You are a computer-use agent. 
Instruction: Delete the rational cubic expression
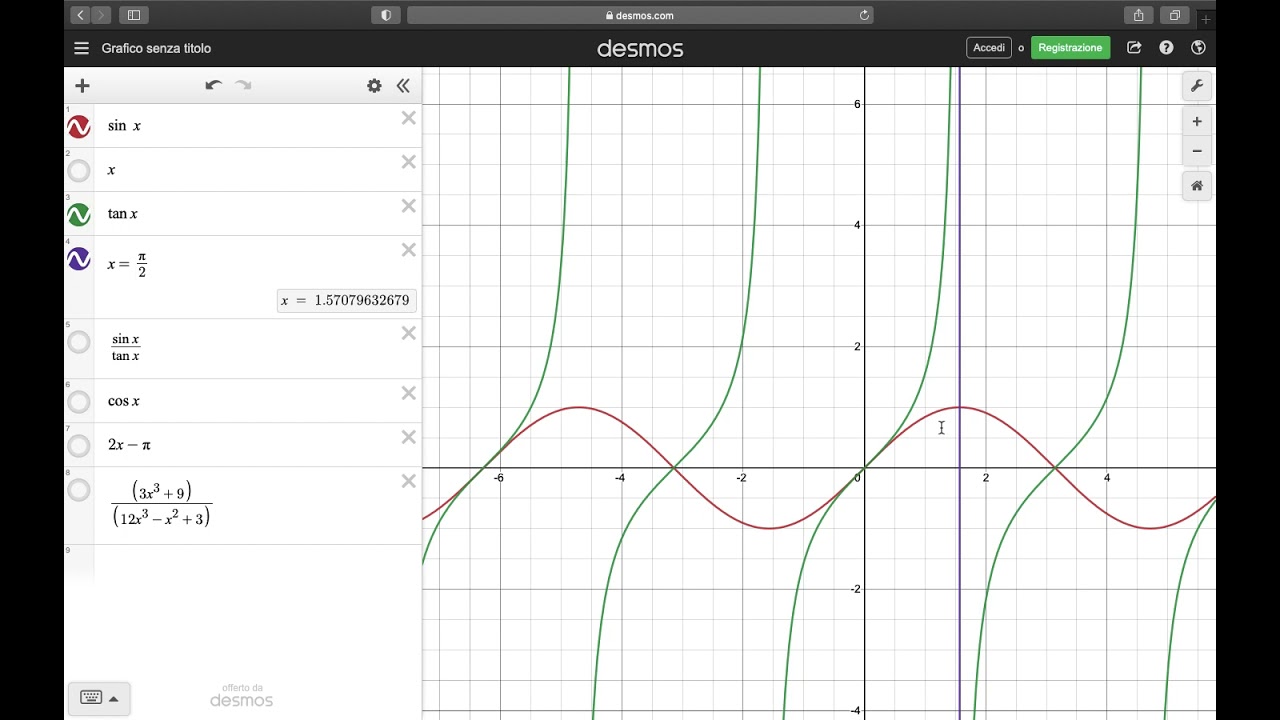pyautogui.click(x=409, y=481)
